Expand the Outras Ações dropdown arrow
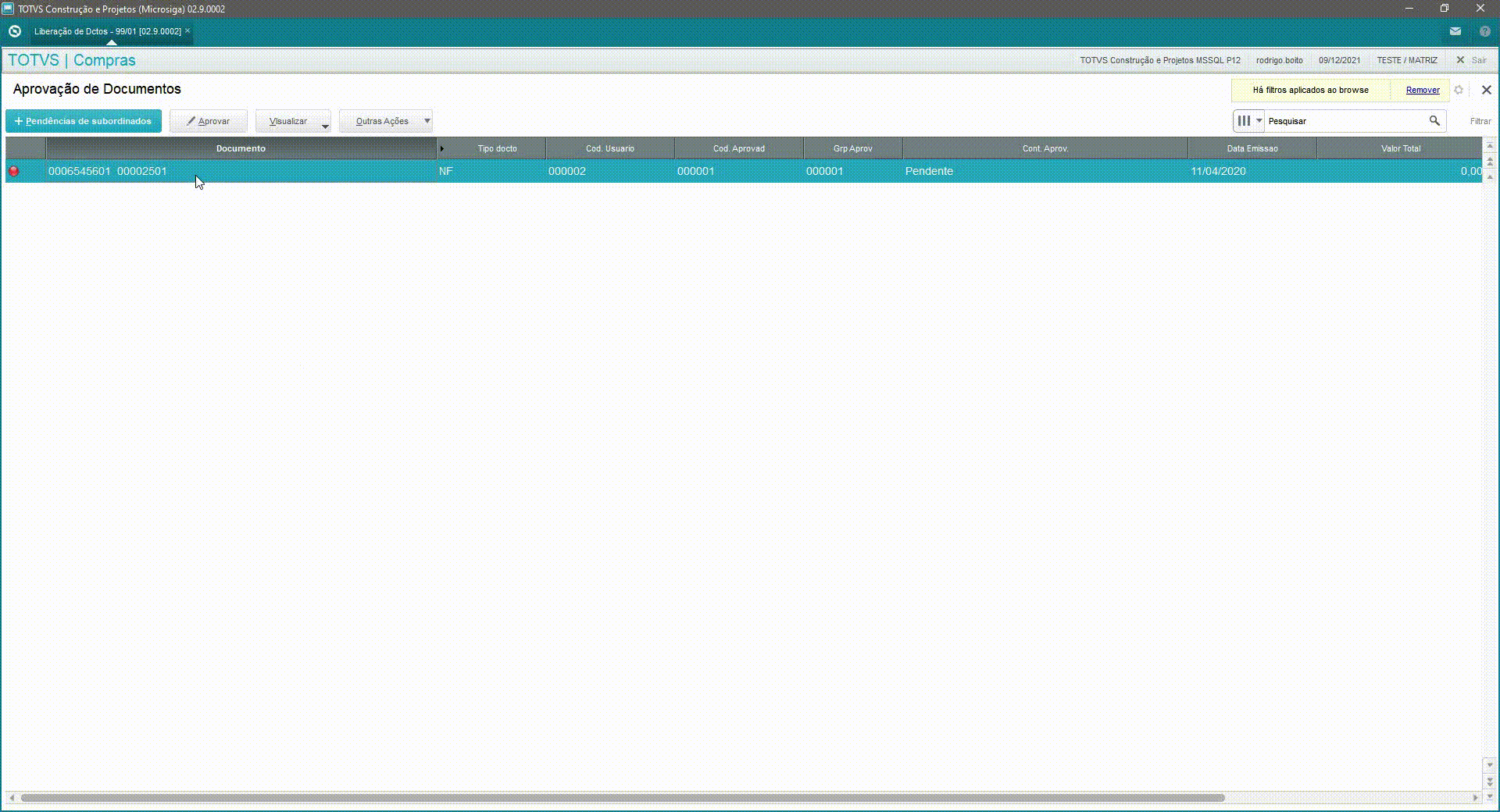This screenshot has width=1500, height=812. (427, 121)
